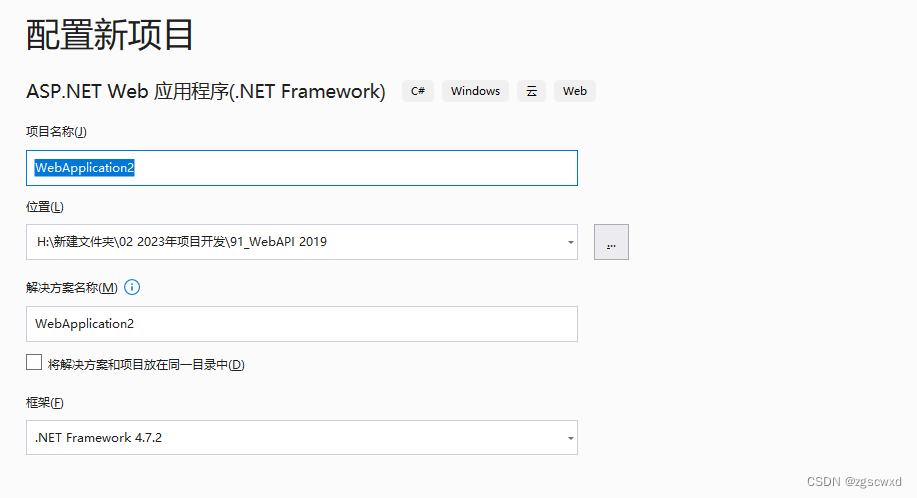Click the Web tag badge
The image size is (917, 498).
(575, 91)
